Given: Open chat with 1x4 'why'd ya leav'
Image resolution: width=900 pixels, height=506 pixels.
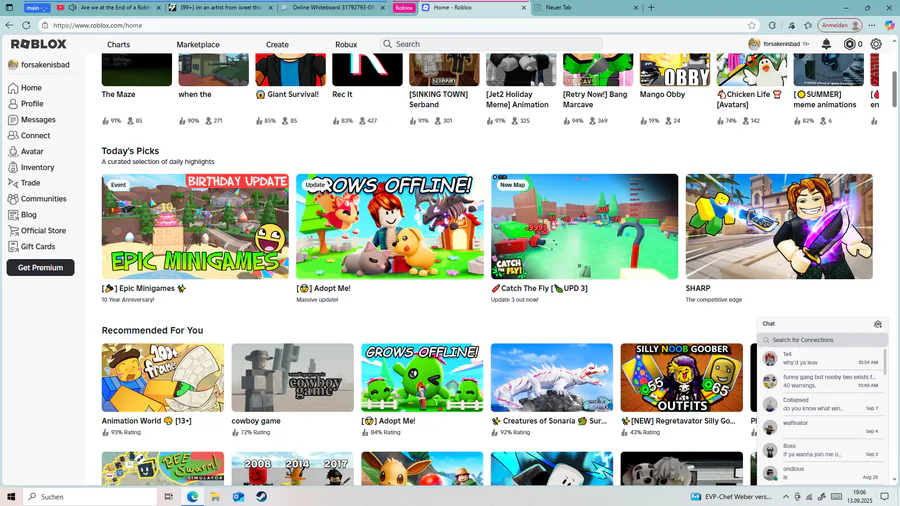Looking at the screenshot, I should pos(821,359).
